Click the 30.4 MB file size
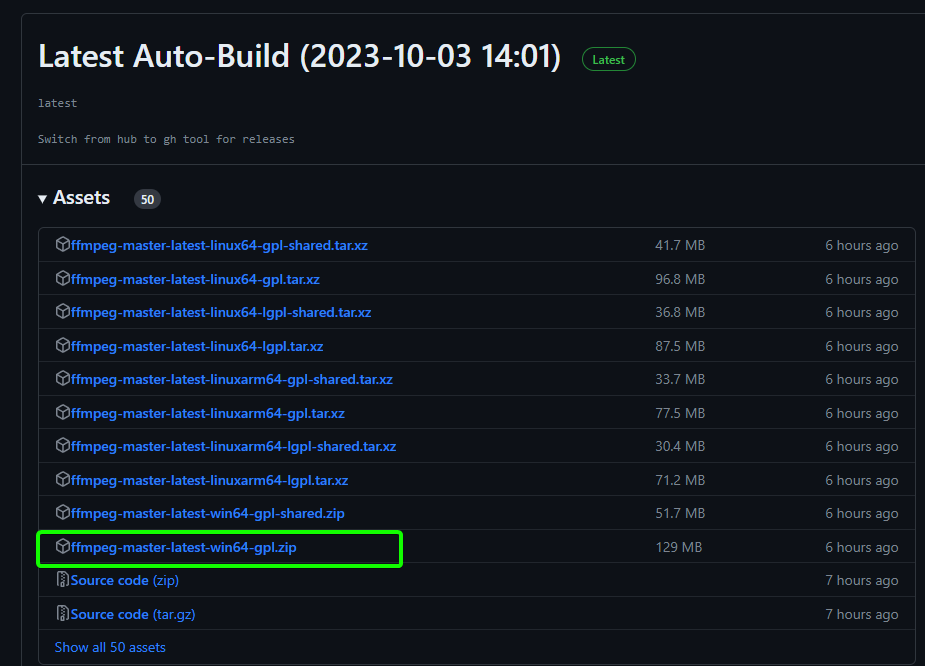This screenshot has height=666, width=925. pyautogui.click(x=680, y=447)
